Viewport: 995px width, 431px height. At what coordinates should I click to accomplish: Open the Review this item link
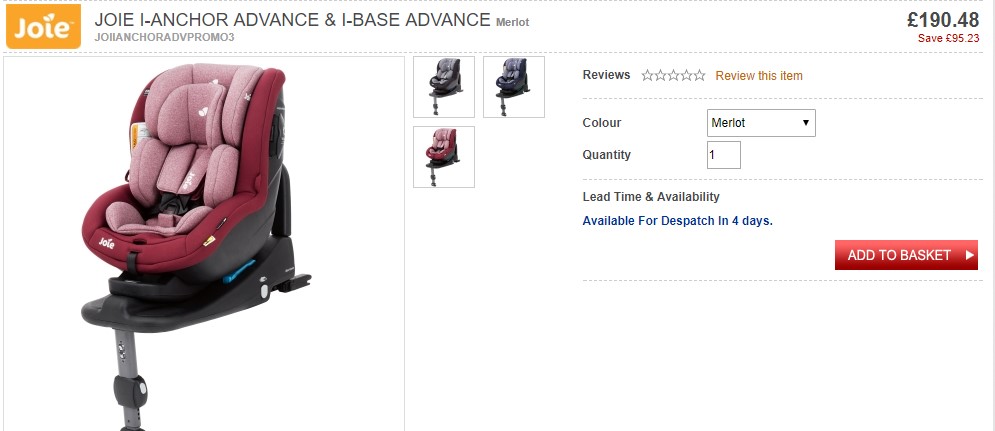(x=759, y=76)
